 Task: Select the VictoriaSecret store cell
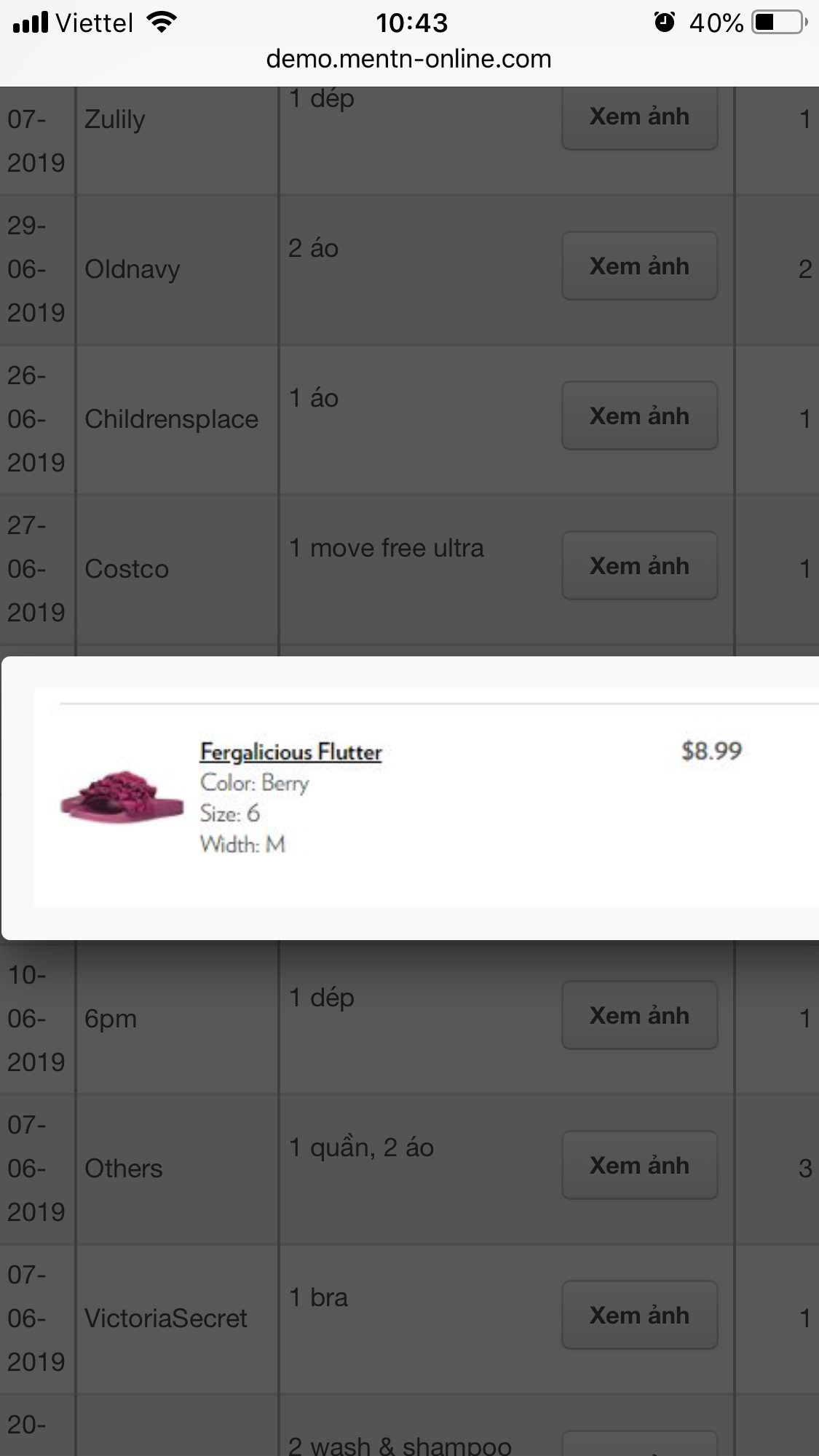(166, 1318)
